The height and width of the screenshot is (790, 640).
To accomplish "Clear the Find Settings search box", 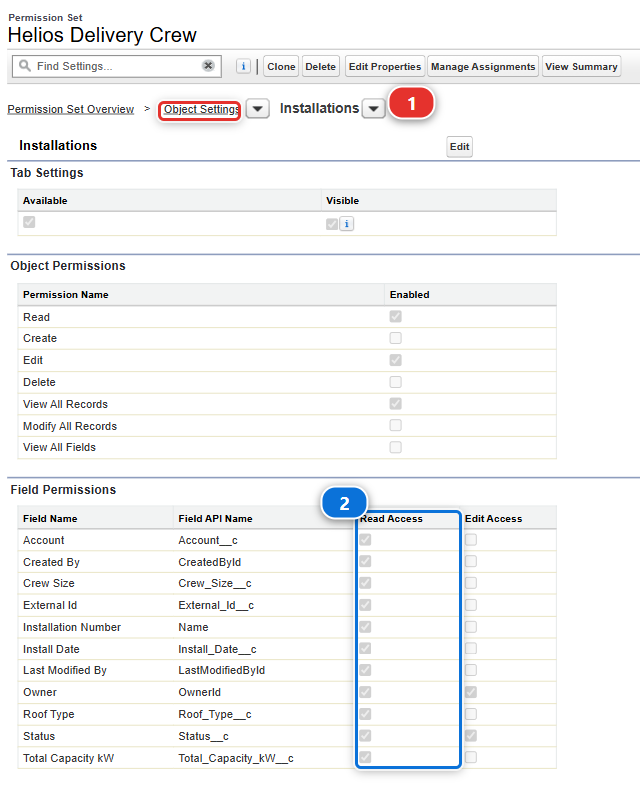I will click(x=208, y=65).
